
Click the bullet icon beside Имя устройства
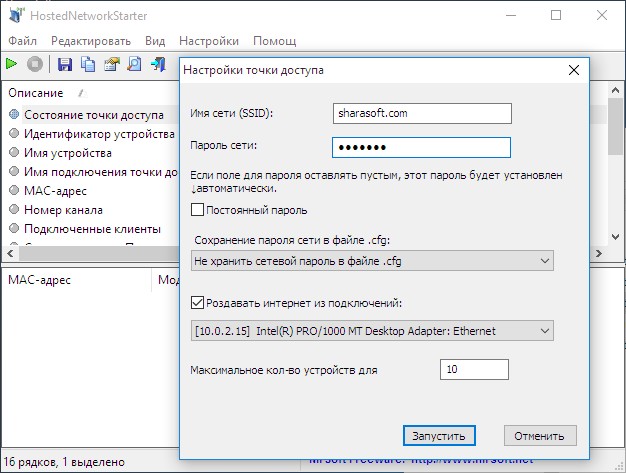14,152
